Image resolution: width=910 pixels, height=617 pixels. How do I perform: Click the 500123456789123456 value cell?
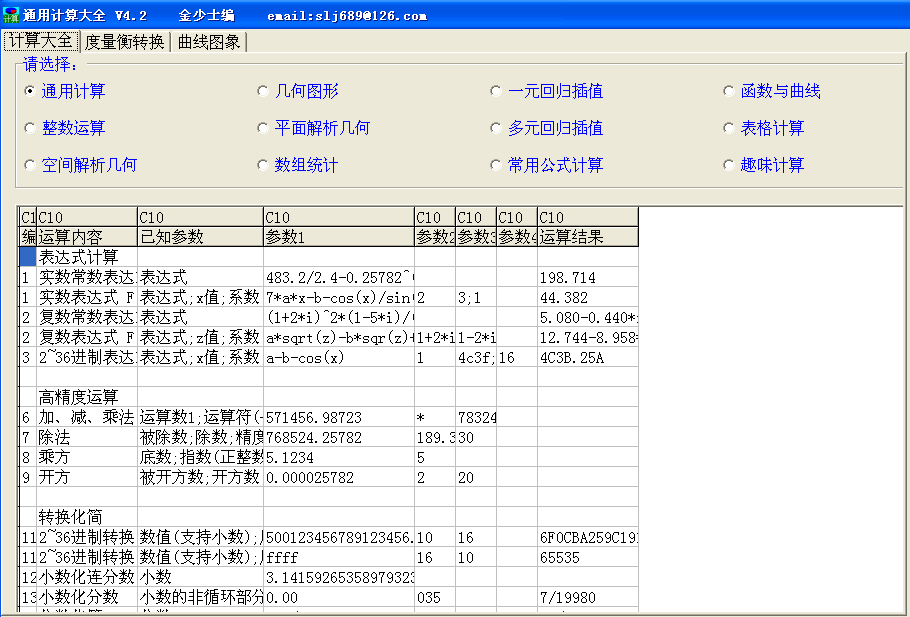coord(339,537)
